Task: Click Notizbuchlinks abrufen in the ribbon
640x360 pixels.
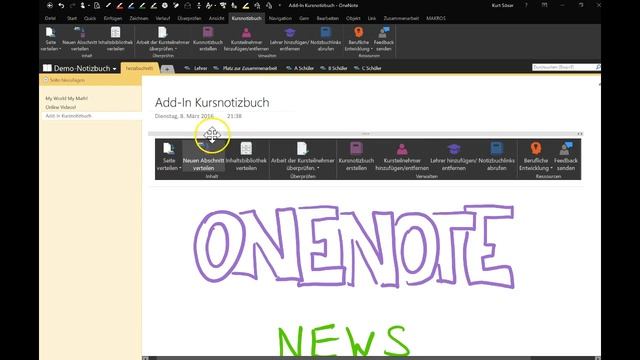Action: 326,39
